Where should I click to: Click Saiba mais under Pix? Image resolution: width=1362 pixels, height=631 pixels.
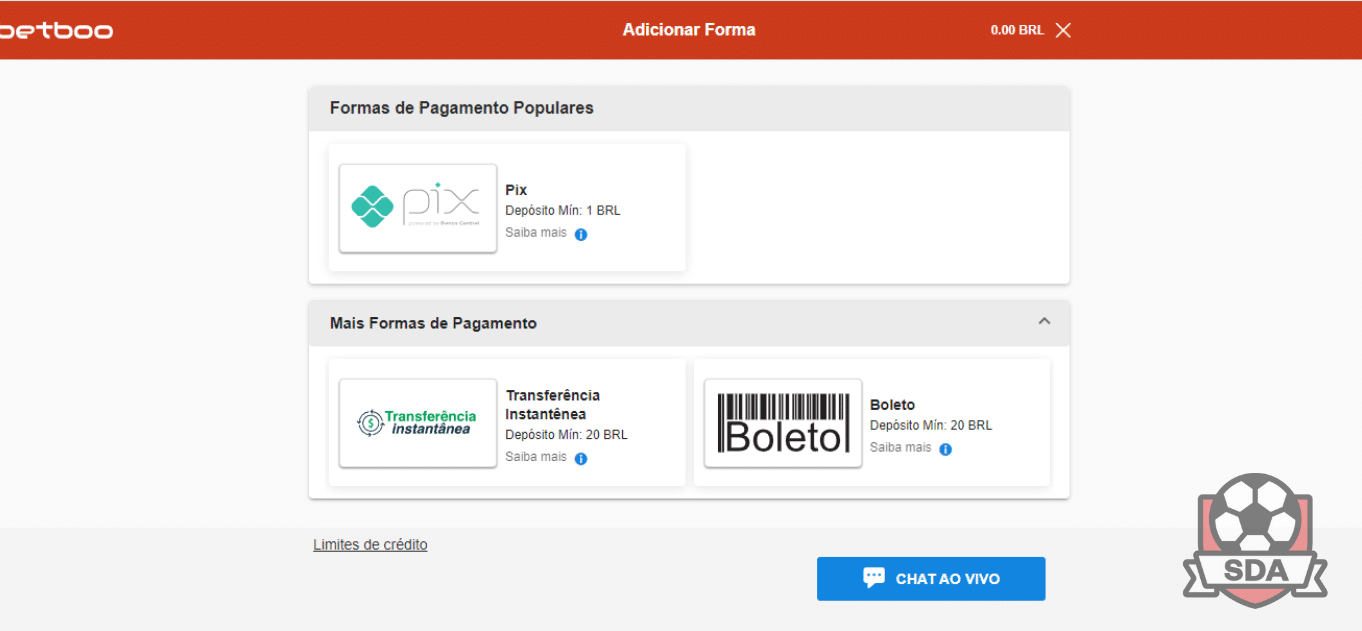pyautogui.click(x=536, y=232)
